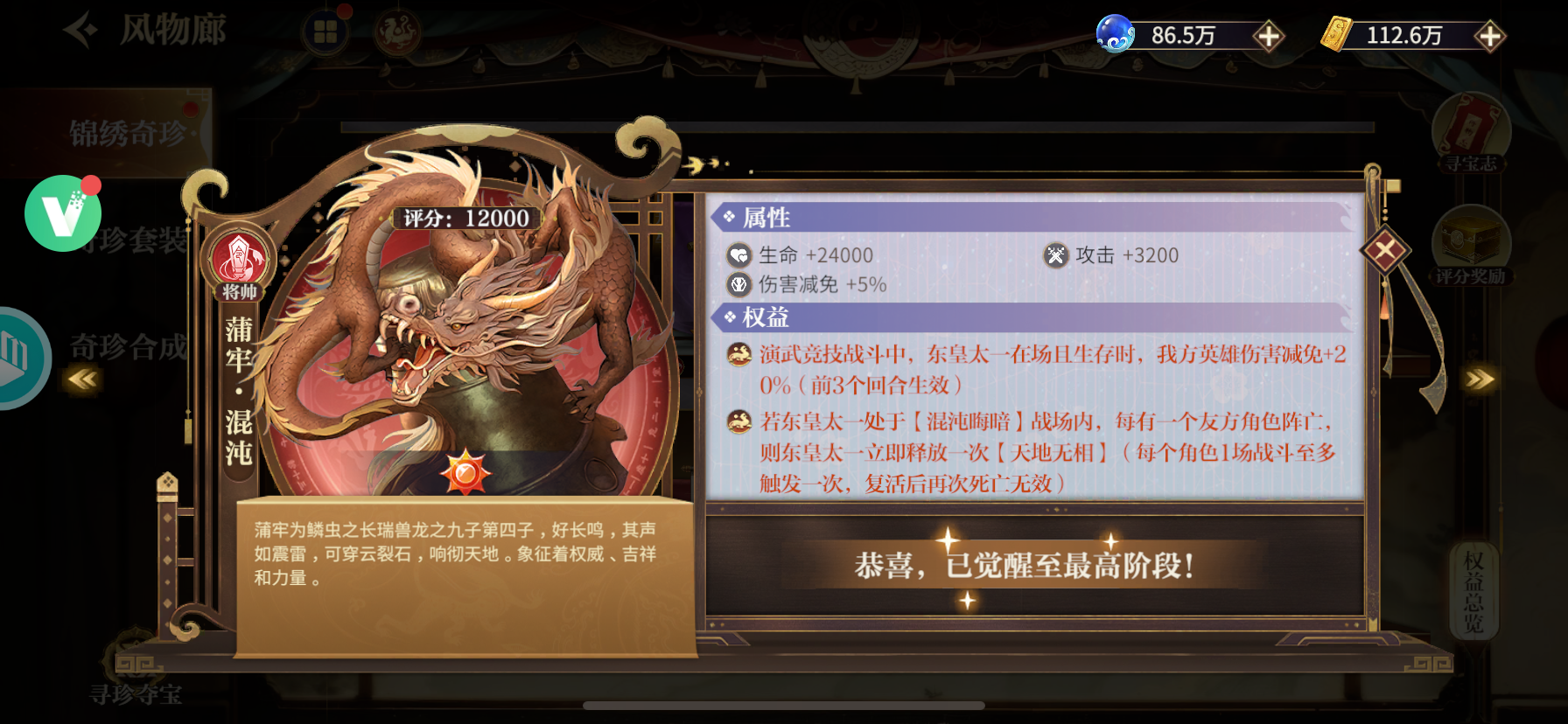Tap the green V floating assistant icon
Image resolution: width=1568 pixels, height=724 pixels.
coord(63,213)
